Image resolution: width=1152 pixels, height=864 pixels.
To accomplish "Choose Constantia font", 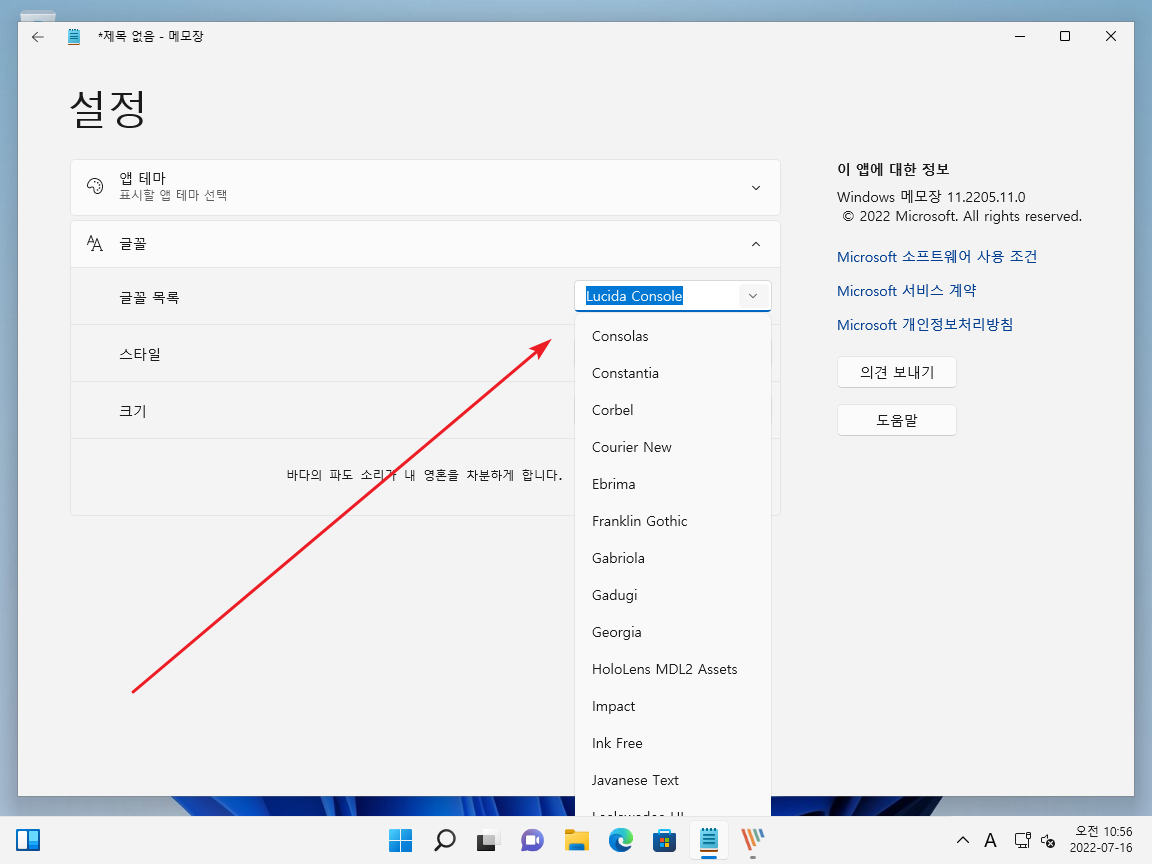I will coord(673,373).
